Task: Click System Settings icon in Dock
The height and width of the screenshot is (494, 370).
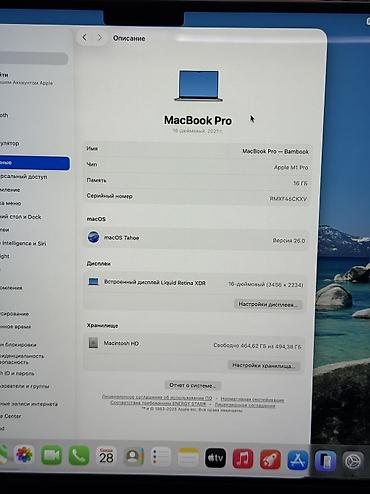Action: point(353,461)
